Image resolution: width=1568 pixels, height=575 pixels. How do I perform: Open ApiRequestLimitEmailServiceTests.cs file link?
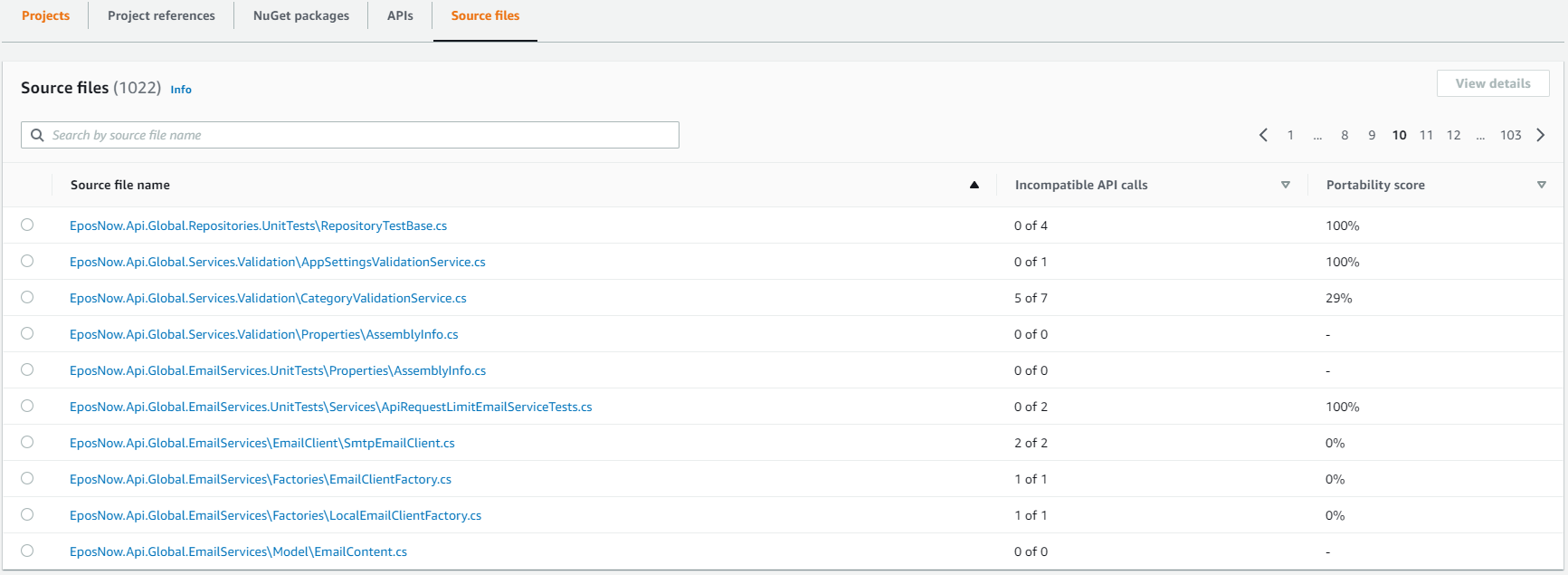click(x=330, y=407)
